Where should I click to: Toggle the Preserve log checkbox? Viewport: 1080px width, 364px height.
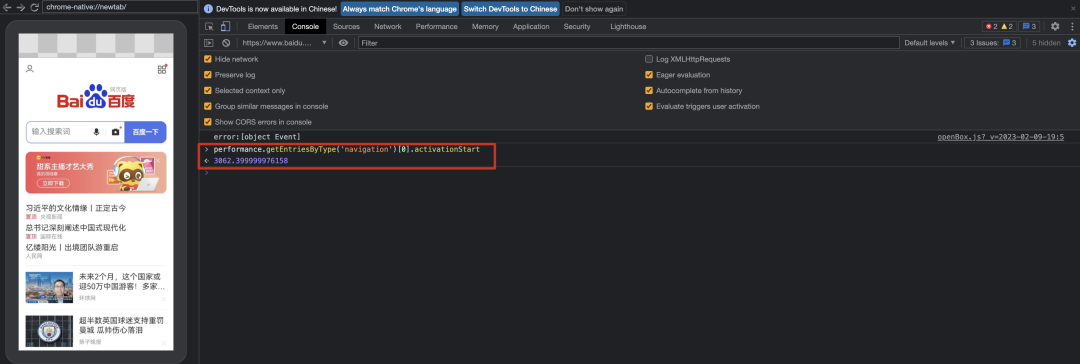208,74
